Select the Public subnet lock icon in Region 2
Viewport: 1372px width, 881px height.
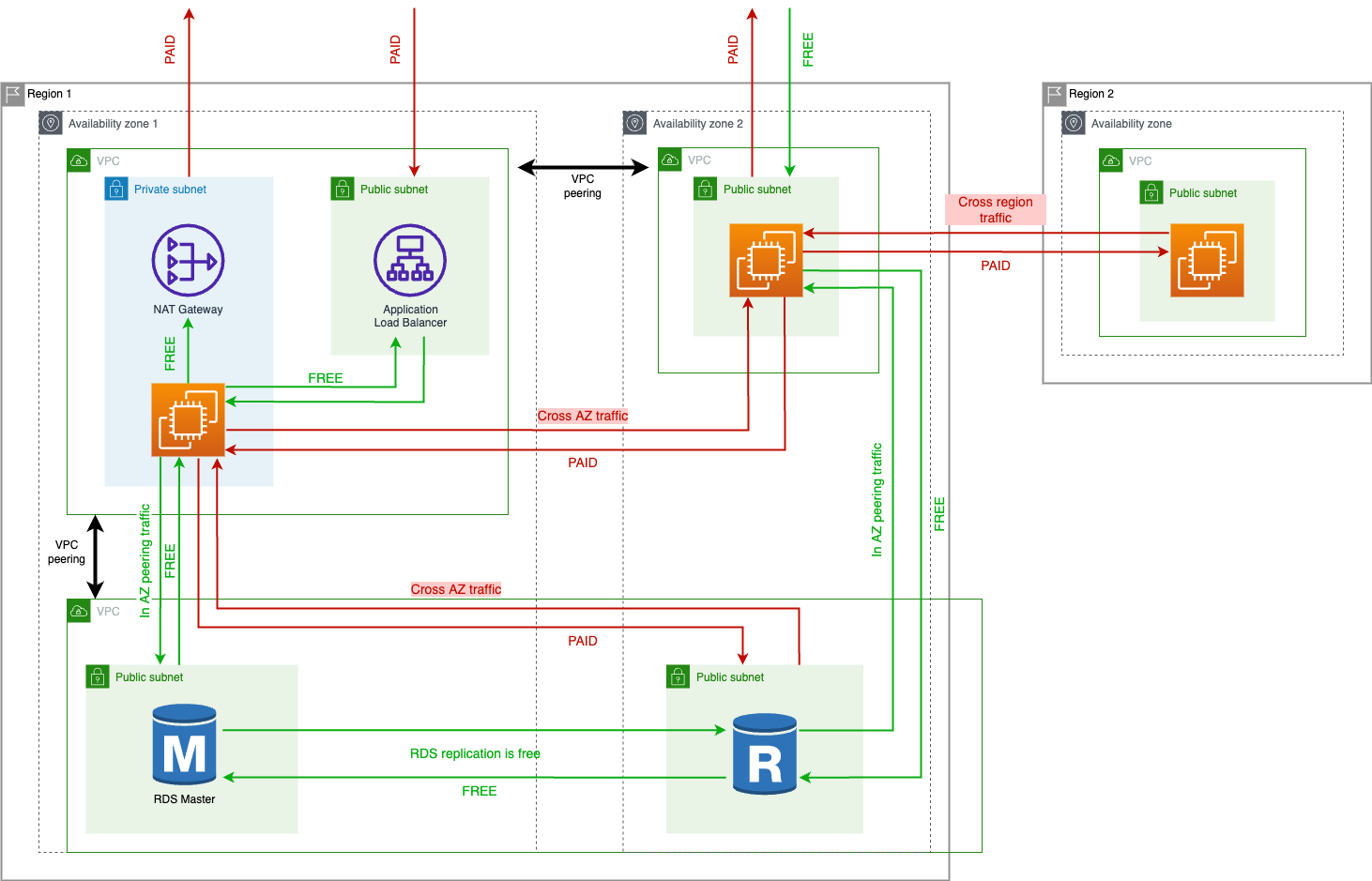point(1151,192)
